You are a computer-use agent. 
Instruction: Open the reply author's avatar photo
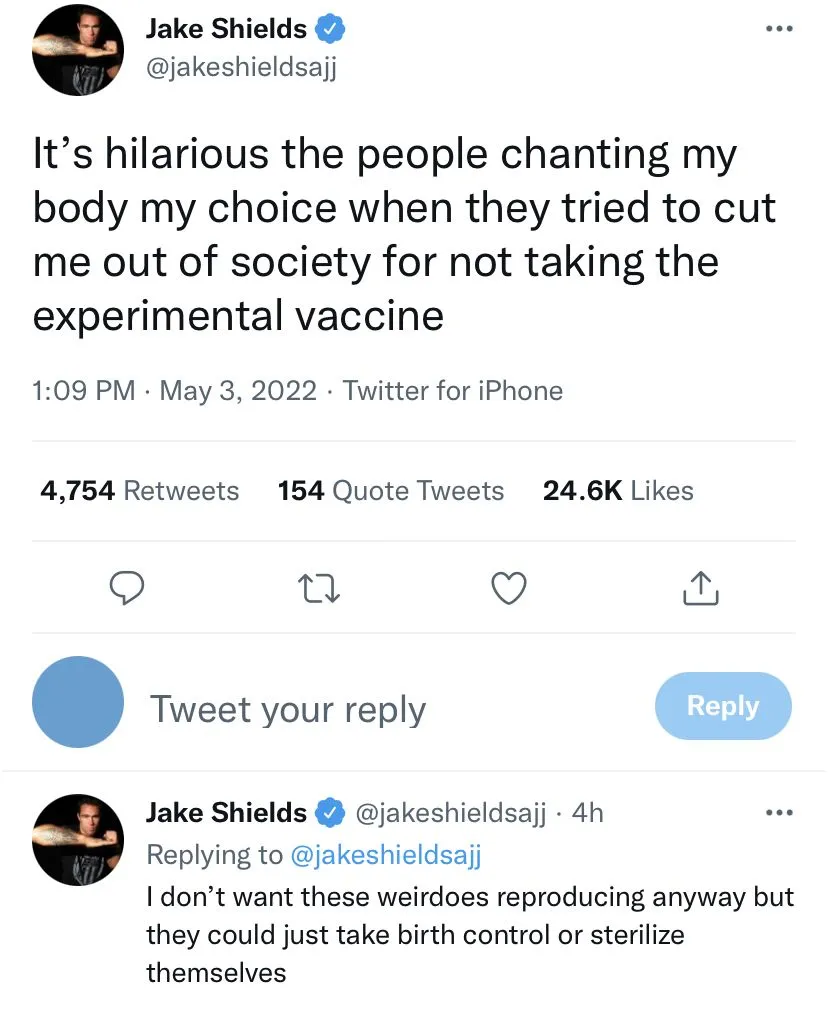(x=78, y=840)
